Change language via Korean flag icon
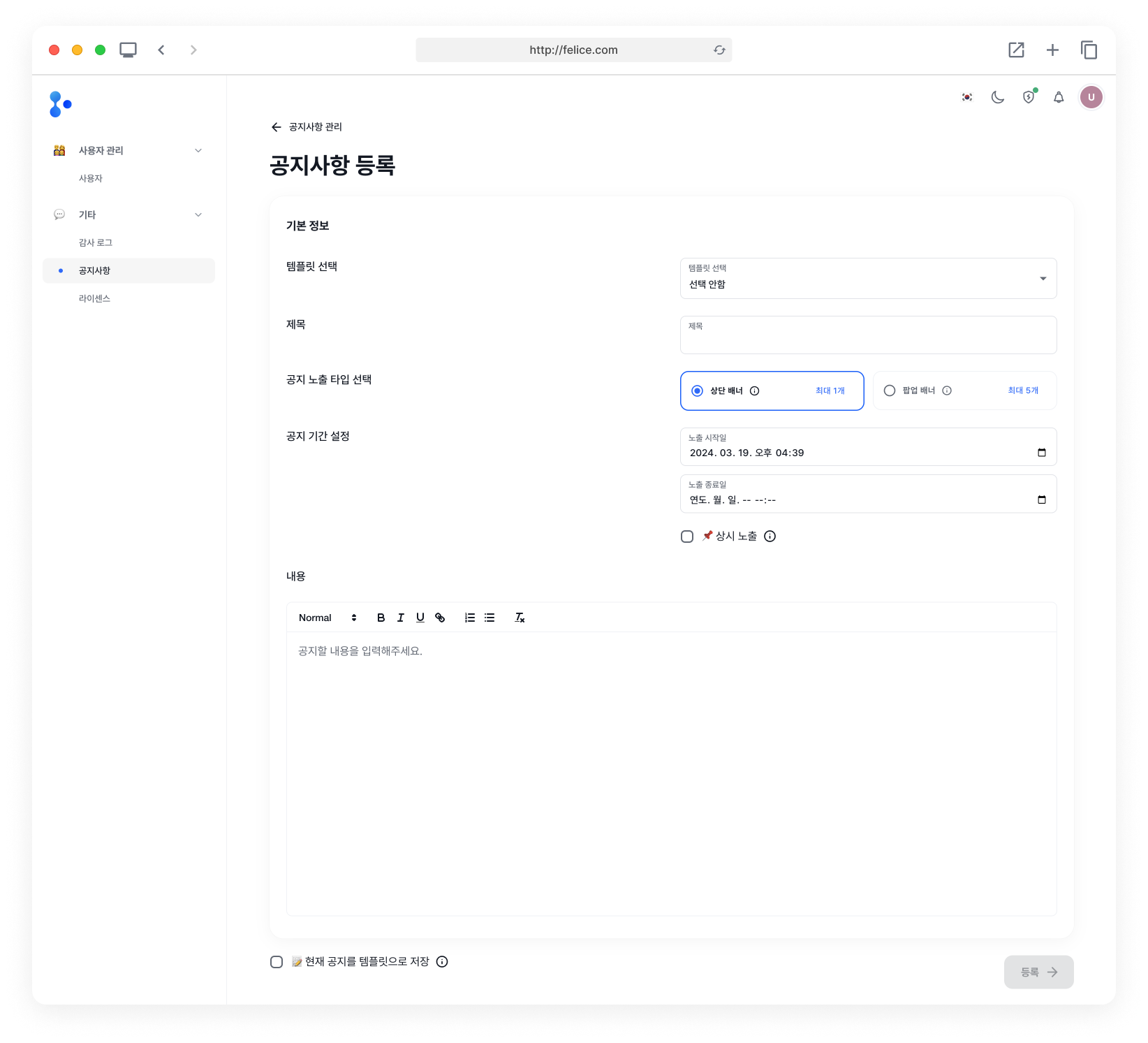 [x=967, y=97]
